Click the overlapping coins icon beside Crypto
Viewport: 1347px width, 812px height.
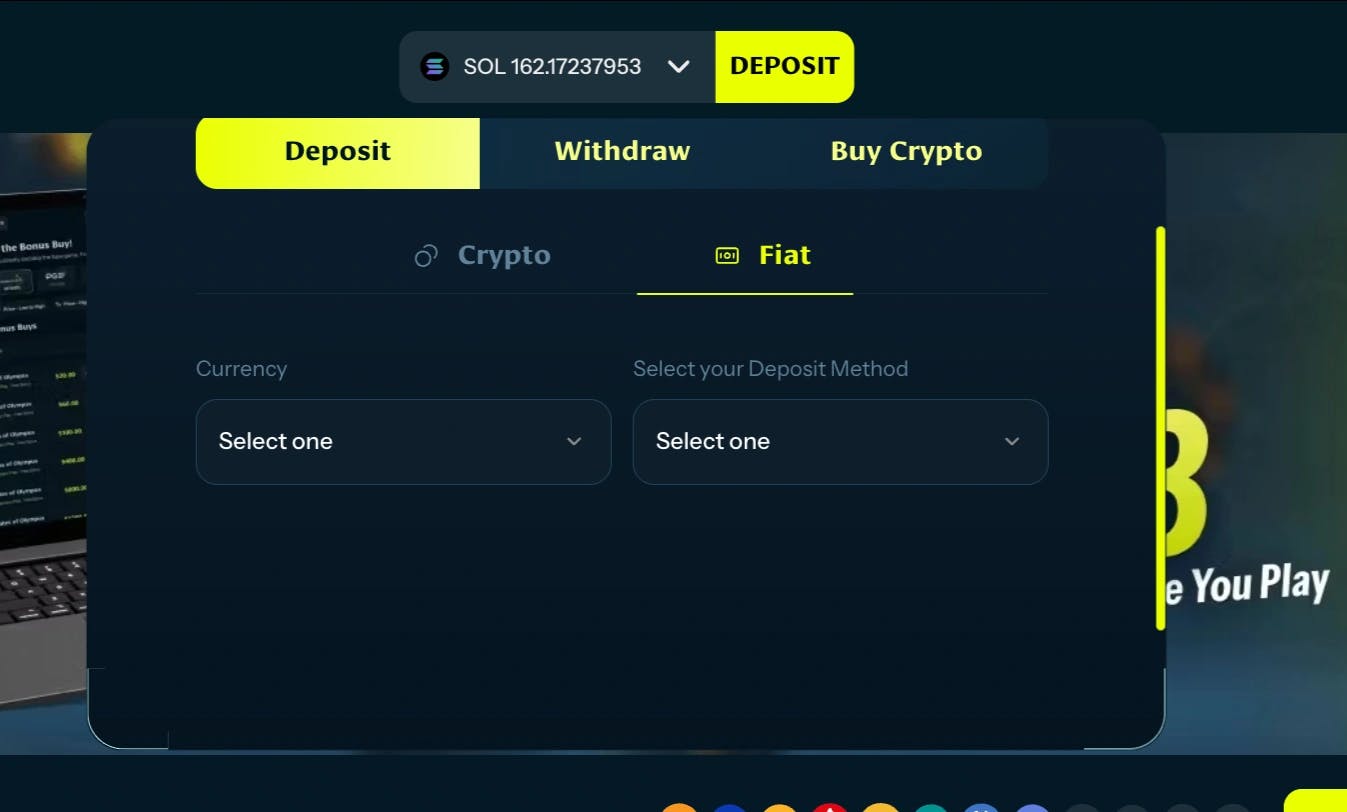click(426, 256)
